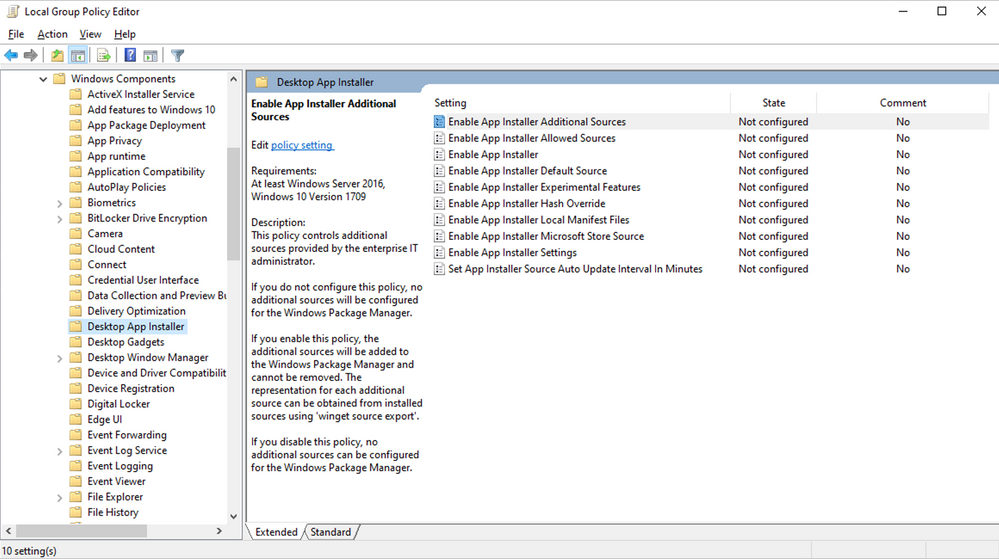The height and width of the screenshot is (559, 999).
Task: Click the Up One Level folder icon
Action: point(57,56)
